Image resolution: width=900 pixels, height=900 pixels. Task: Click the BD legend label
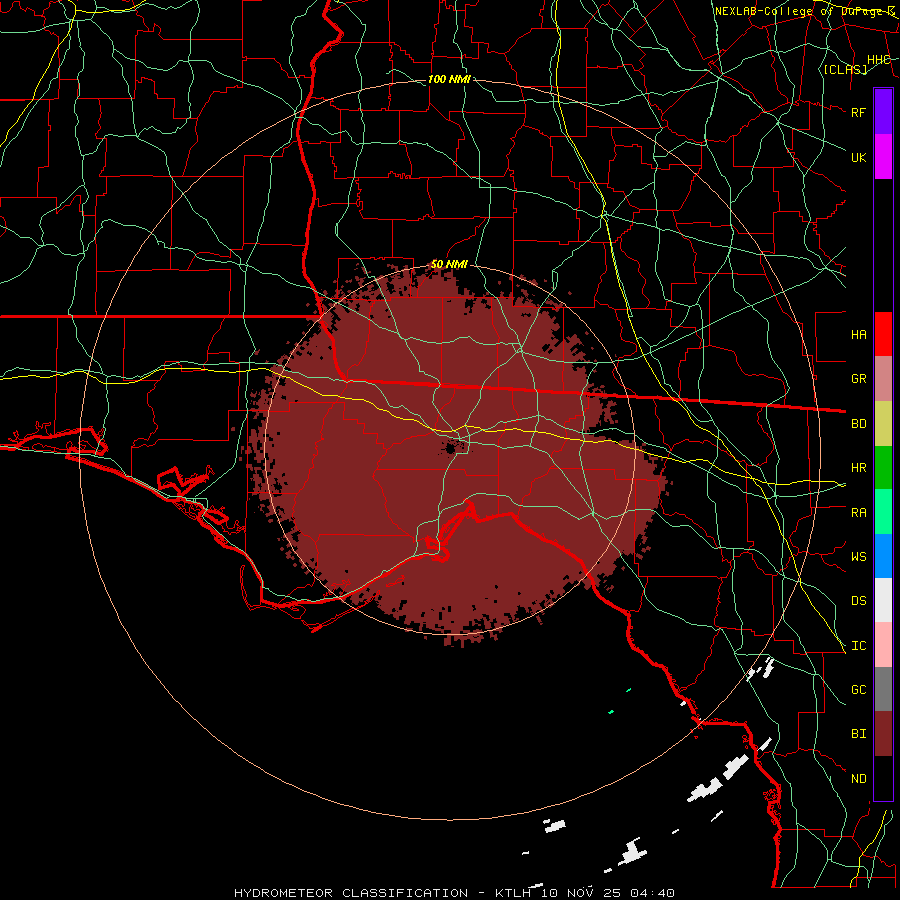(x=859, y=424)
